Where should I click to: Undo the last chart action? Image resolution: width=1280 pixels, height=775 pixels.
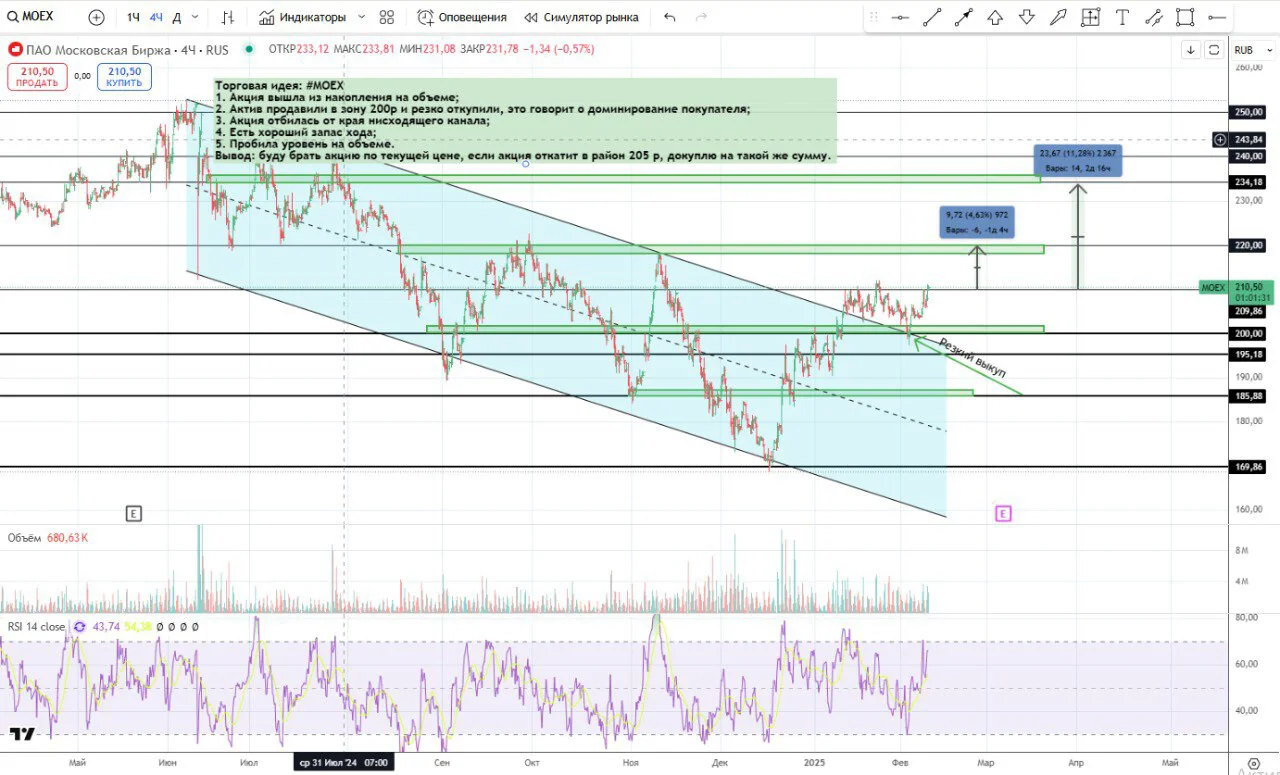pyautogui.click(x=669, y=17)
